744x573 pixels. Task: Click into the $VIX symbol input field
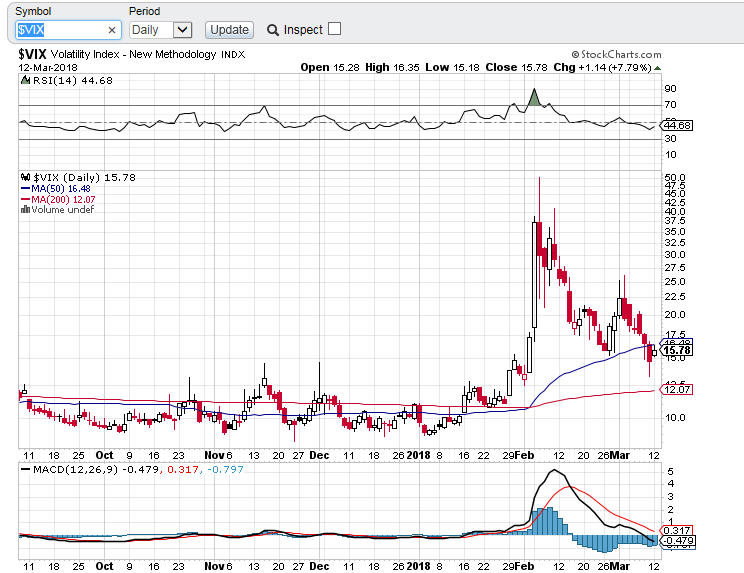60,30
